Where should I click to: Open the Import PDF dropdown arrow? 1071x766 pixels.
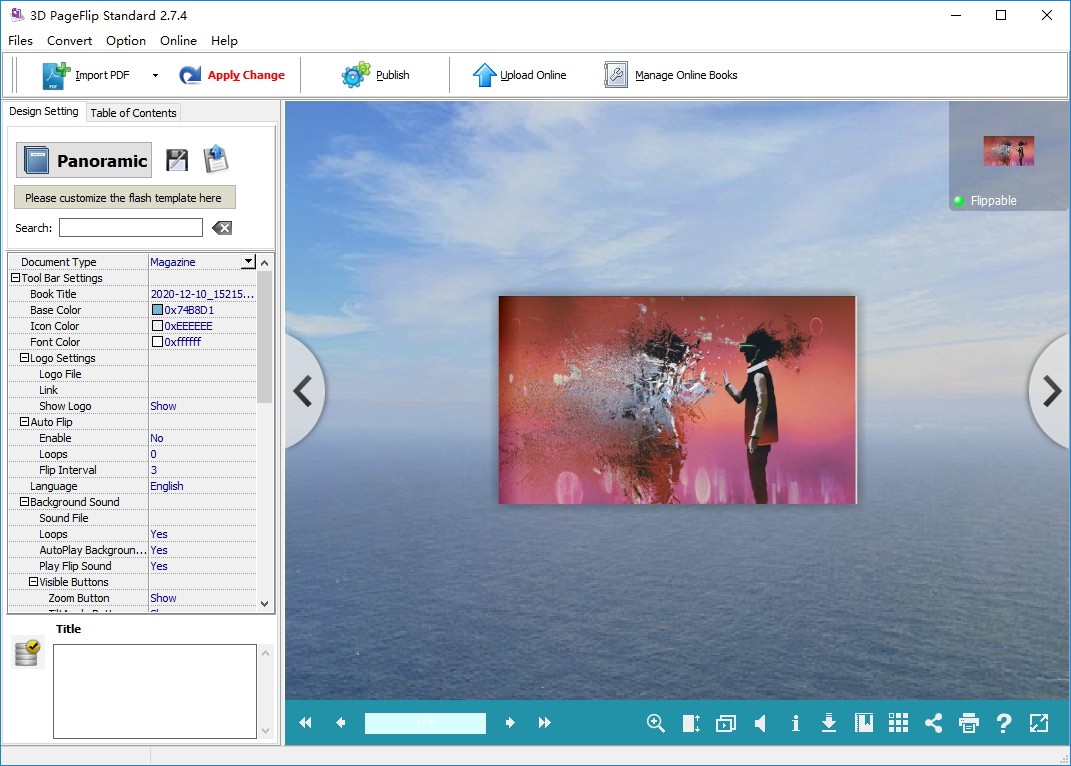pyautogui.click(x=155, y=75)
